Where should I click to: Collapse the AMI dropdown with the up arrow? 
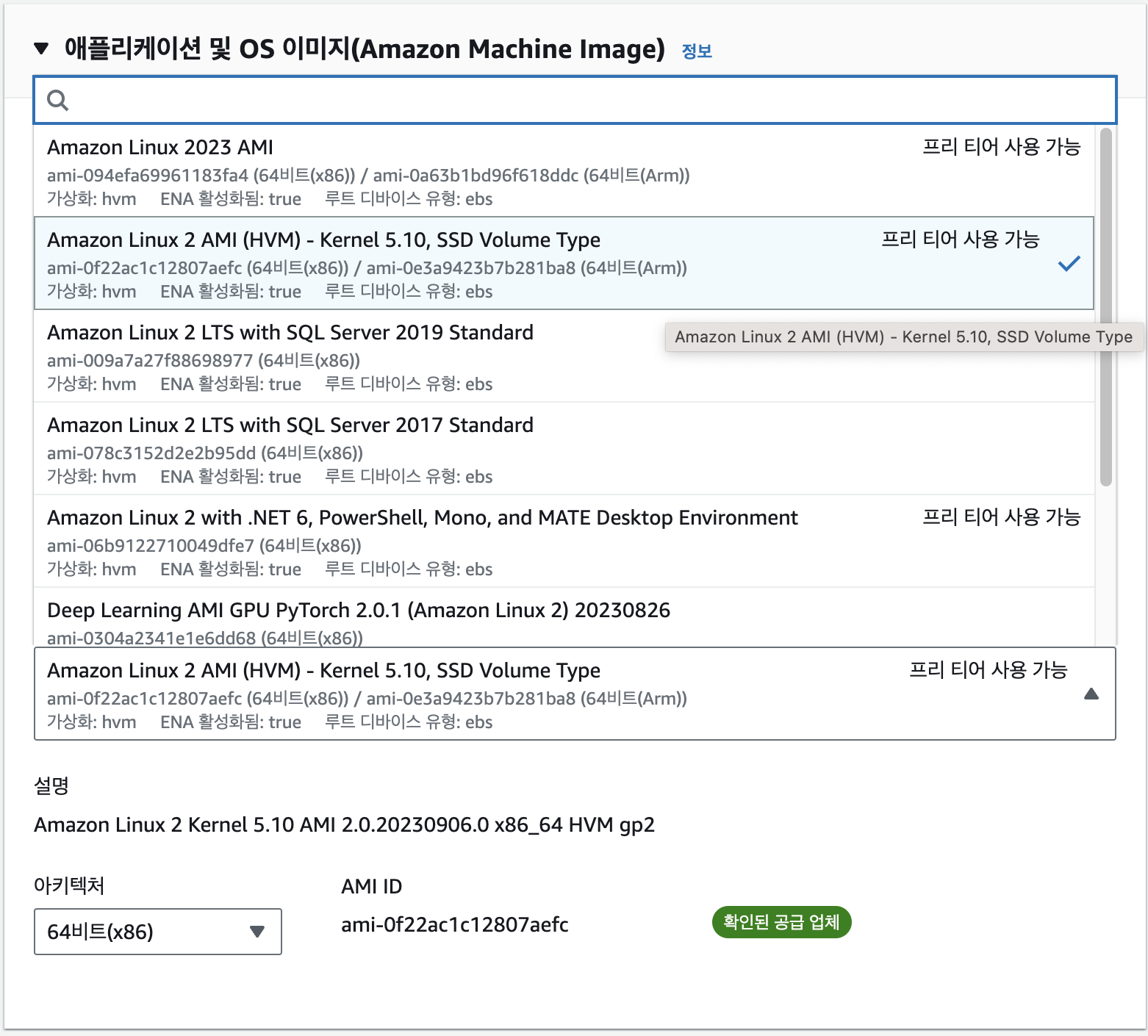pyautogui.click(x=1091, y=694)
